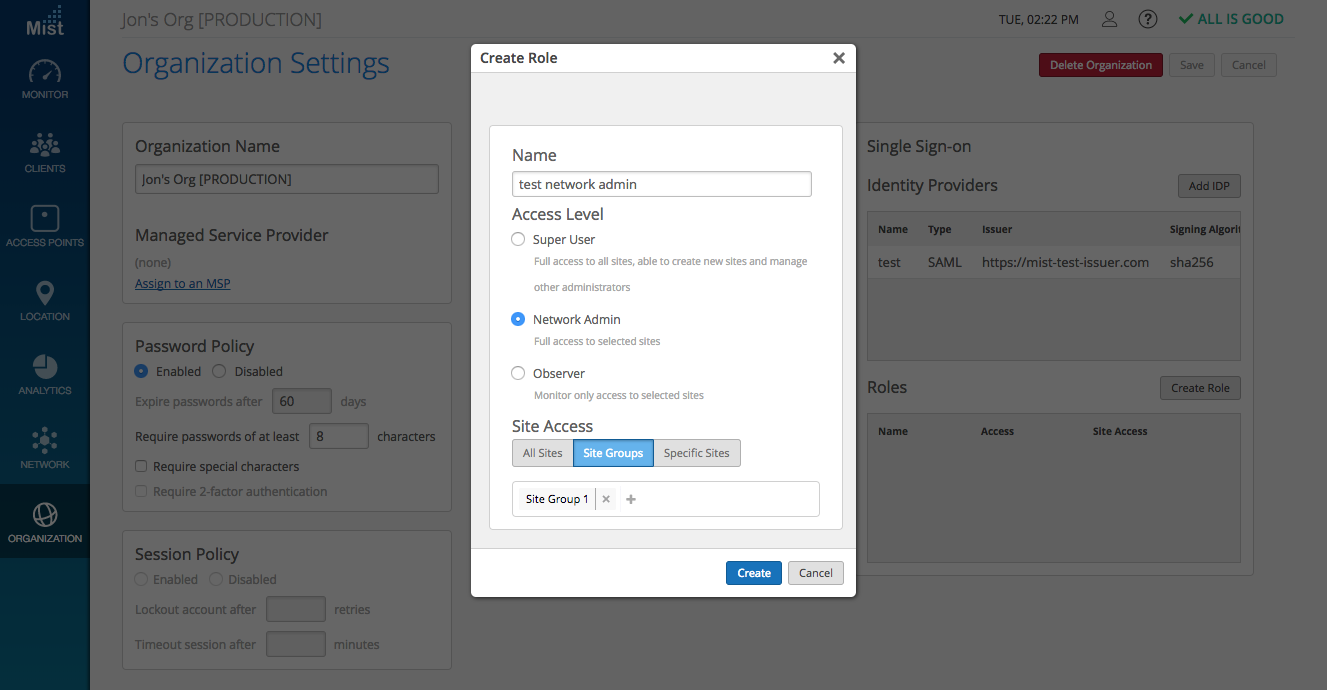1327x690 pixels.
Task: Remove Site Group 1 tag
Action: coord(606,499)
